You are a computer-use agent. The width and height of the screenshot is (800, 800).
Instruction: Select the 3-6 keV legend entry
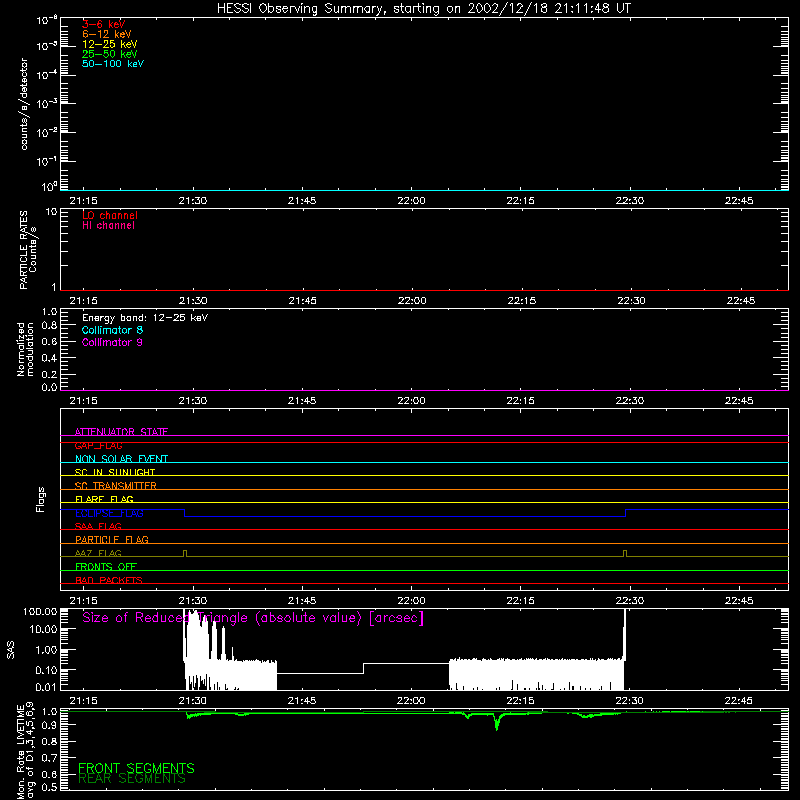(104, 24)
